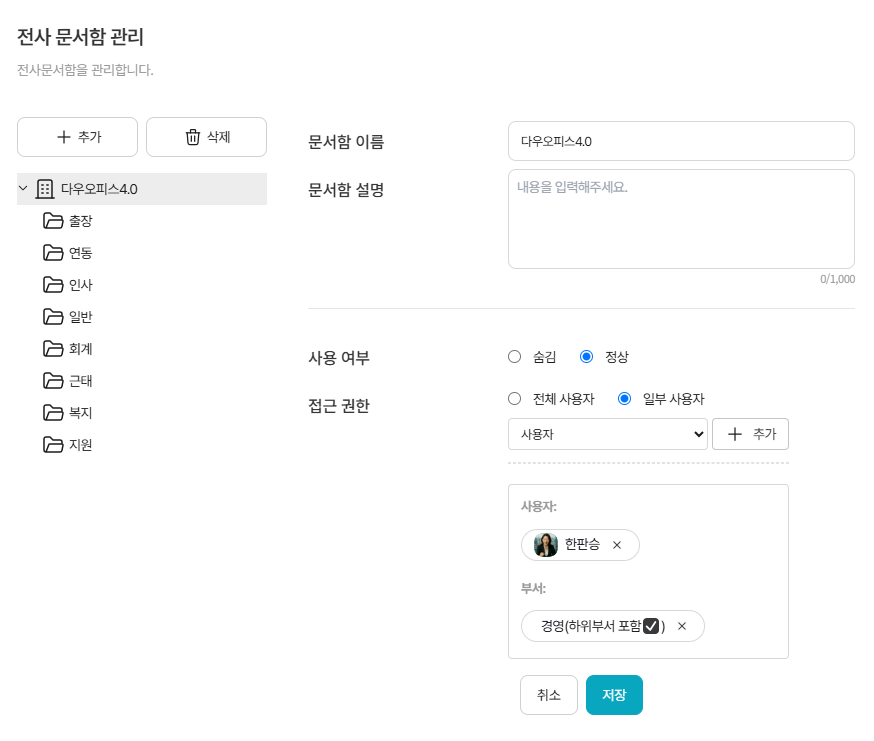Remove 경영 department with the X icon
This screenshot has height=741, width=874.
click(682, 626)
